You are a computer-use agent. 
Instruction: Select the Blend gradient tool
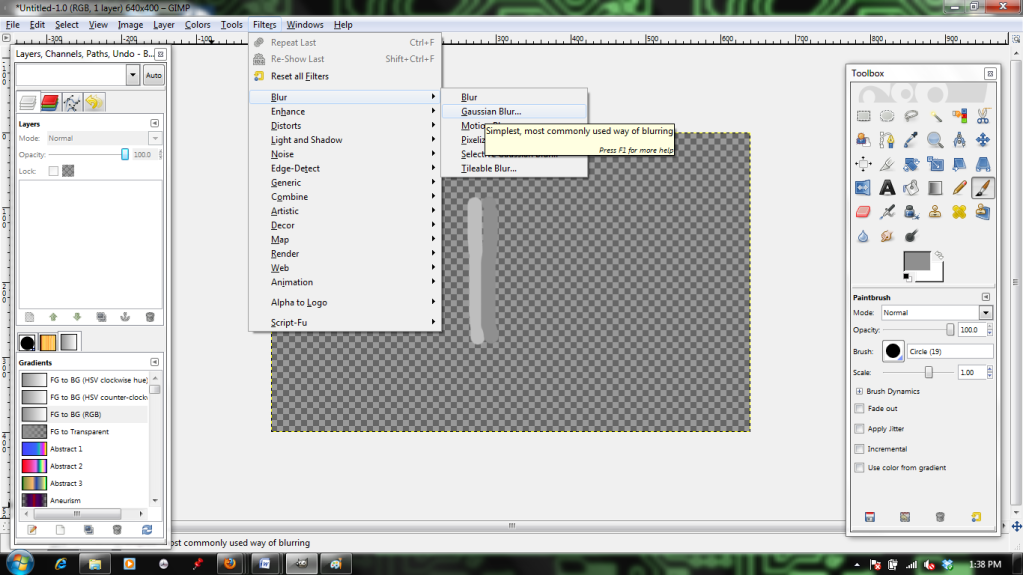tap(935, 188)
